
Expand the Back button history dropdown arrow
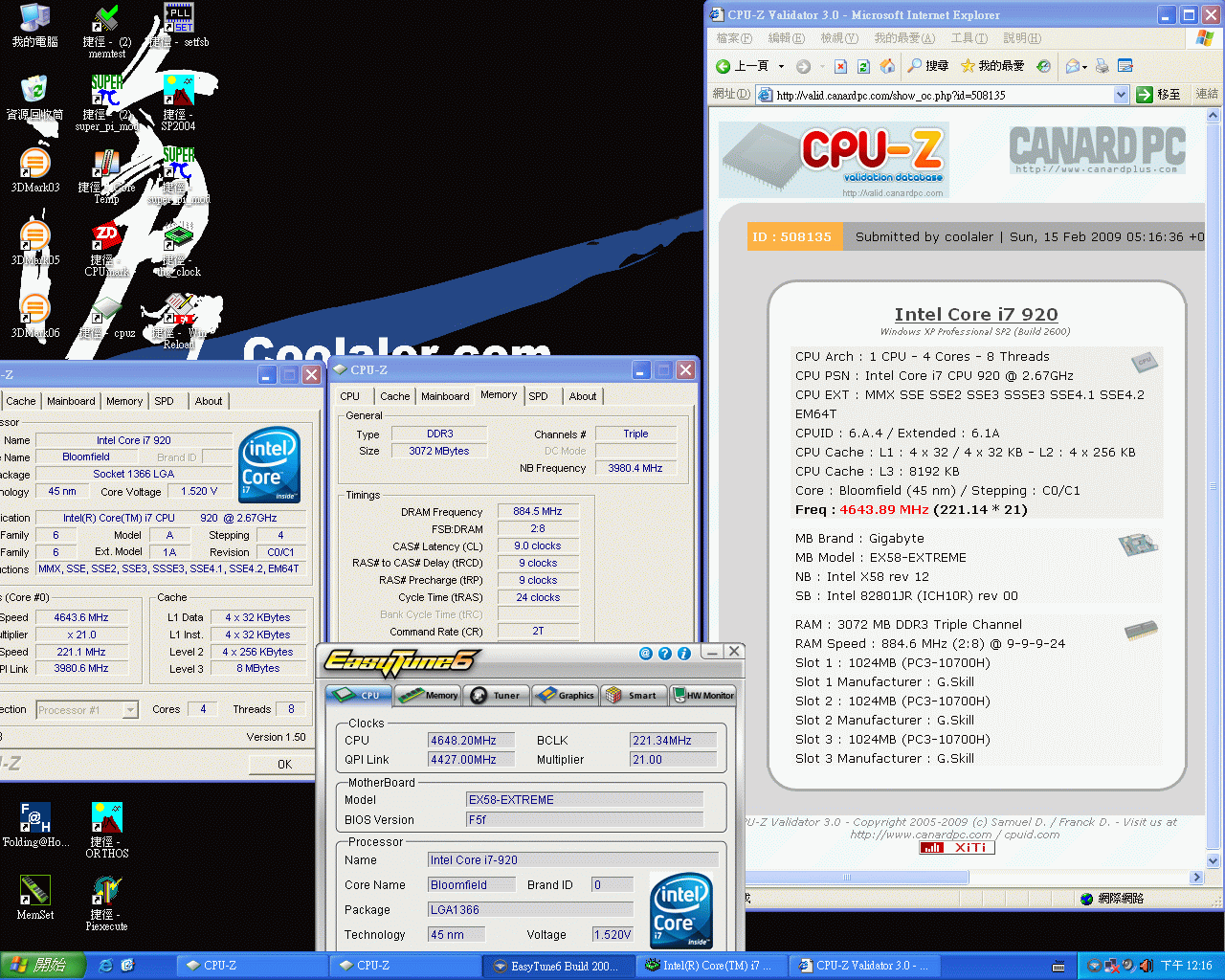tap(781, 66)
